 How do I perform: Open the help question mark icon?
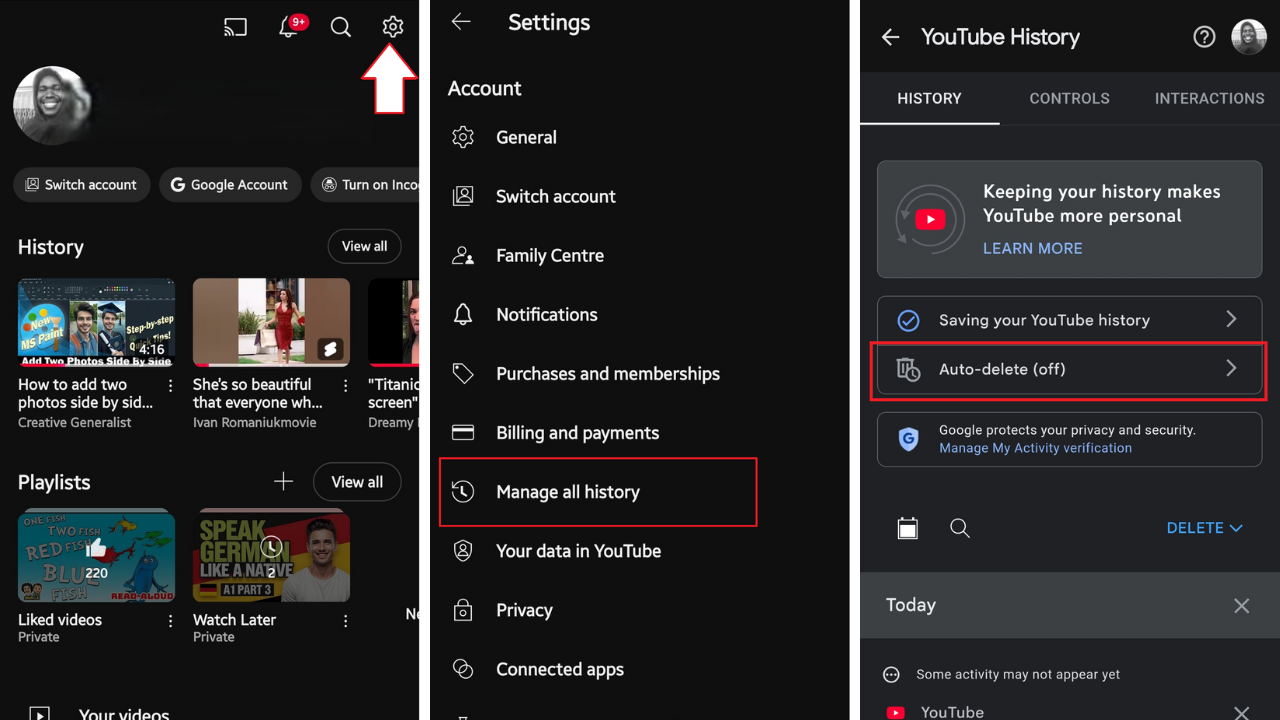(1204, 36)
